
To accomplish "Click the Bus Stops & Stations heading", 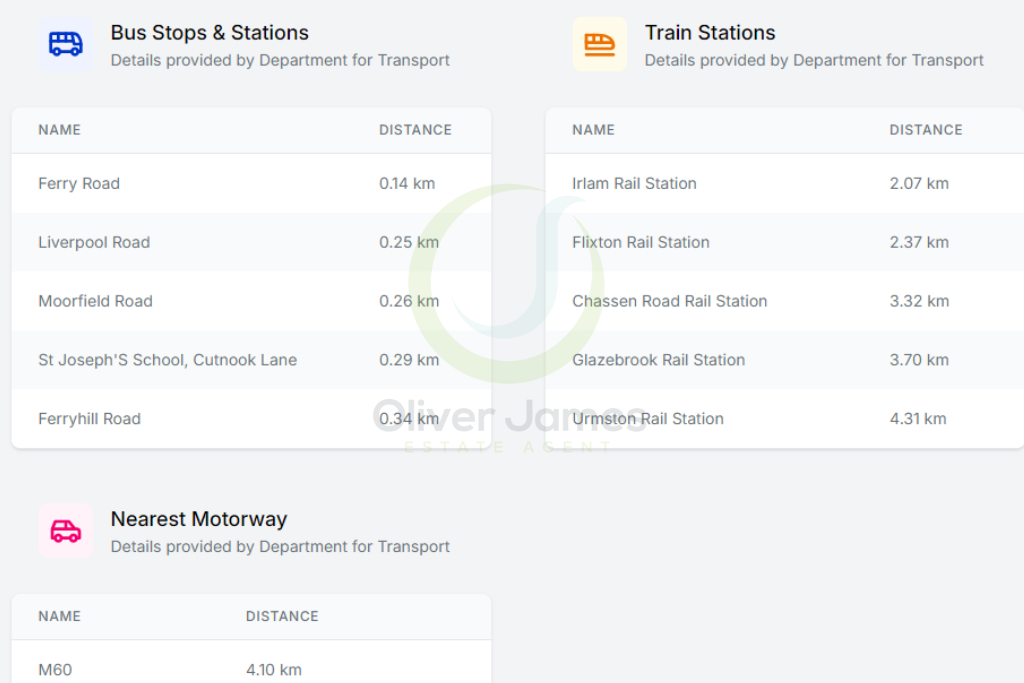I will (209, 33).
